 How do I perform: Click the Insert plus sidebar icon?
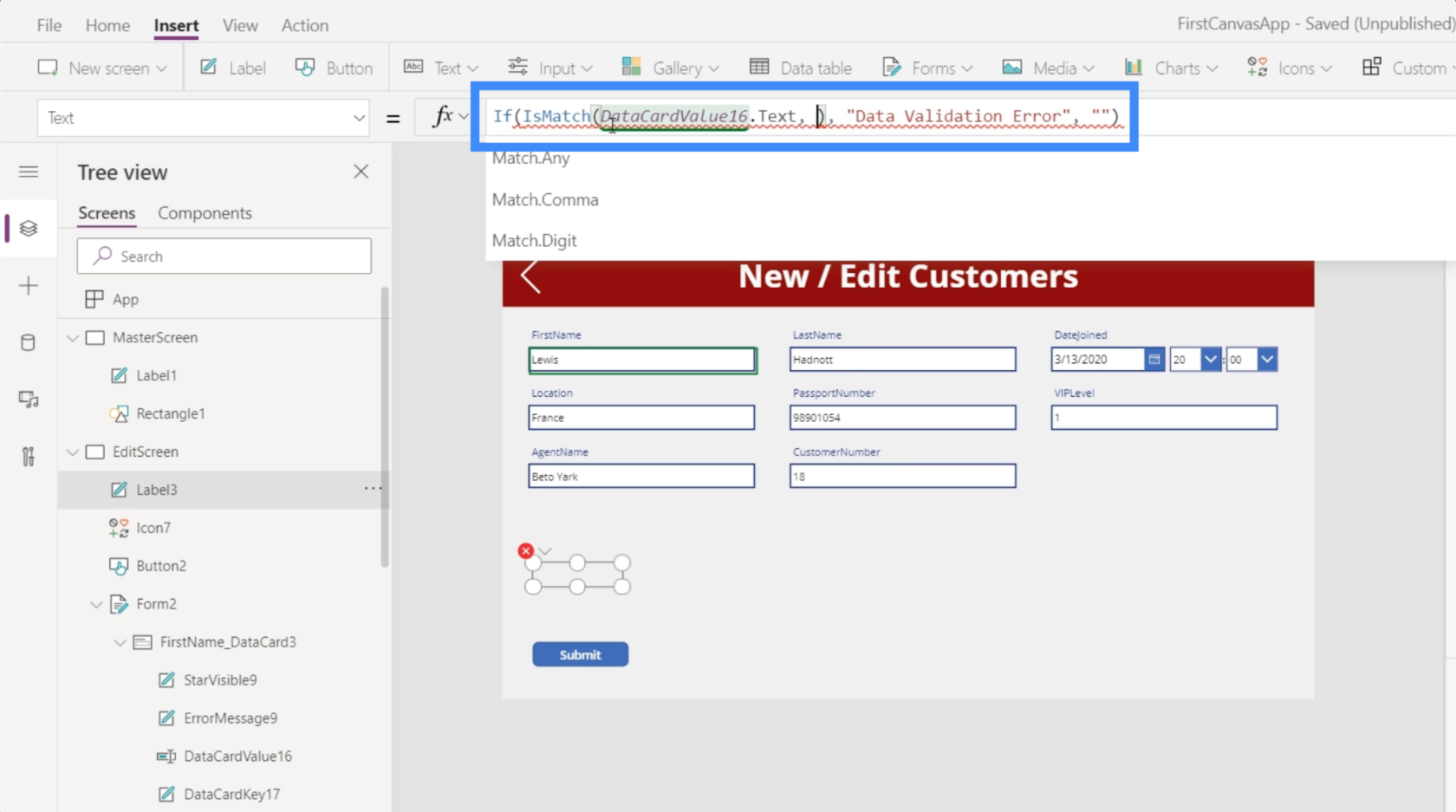[29, 286]
